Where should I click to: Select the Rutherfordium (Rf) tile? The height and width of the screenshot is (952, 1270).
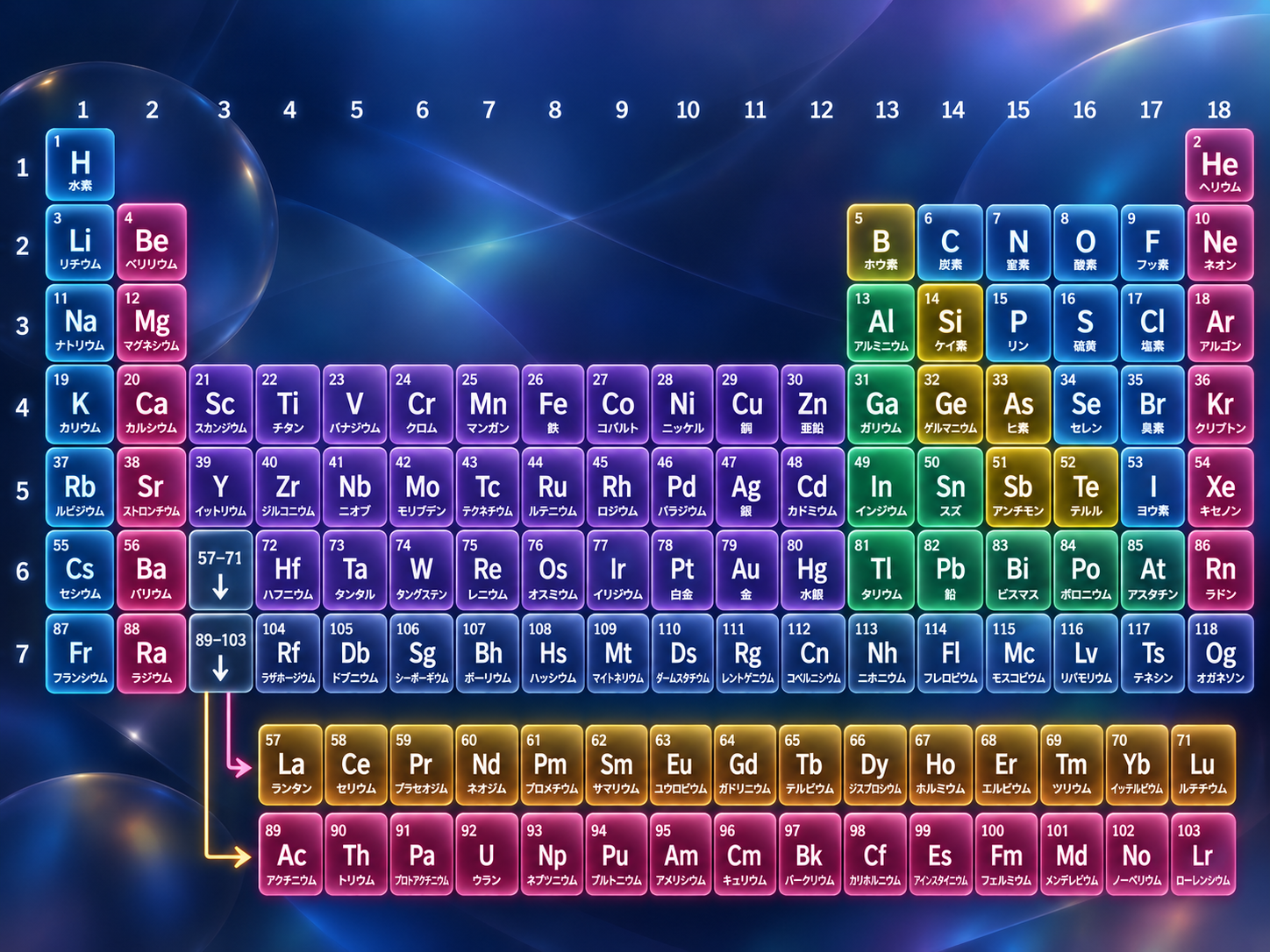(x=288, y=653)
